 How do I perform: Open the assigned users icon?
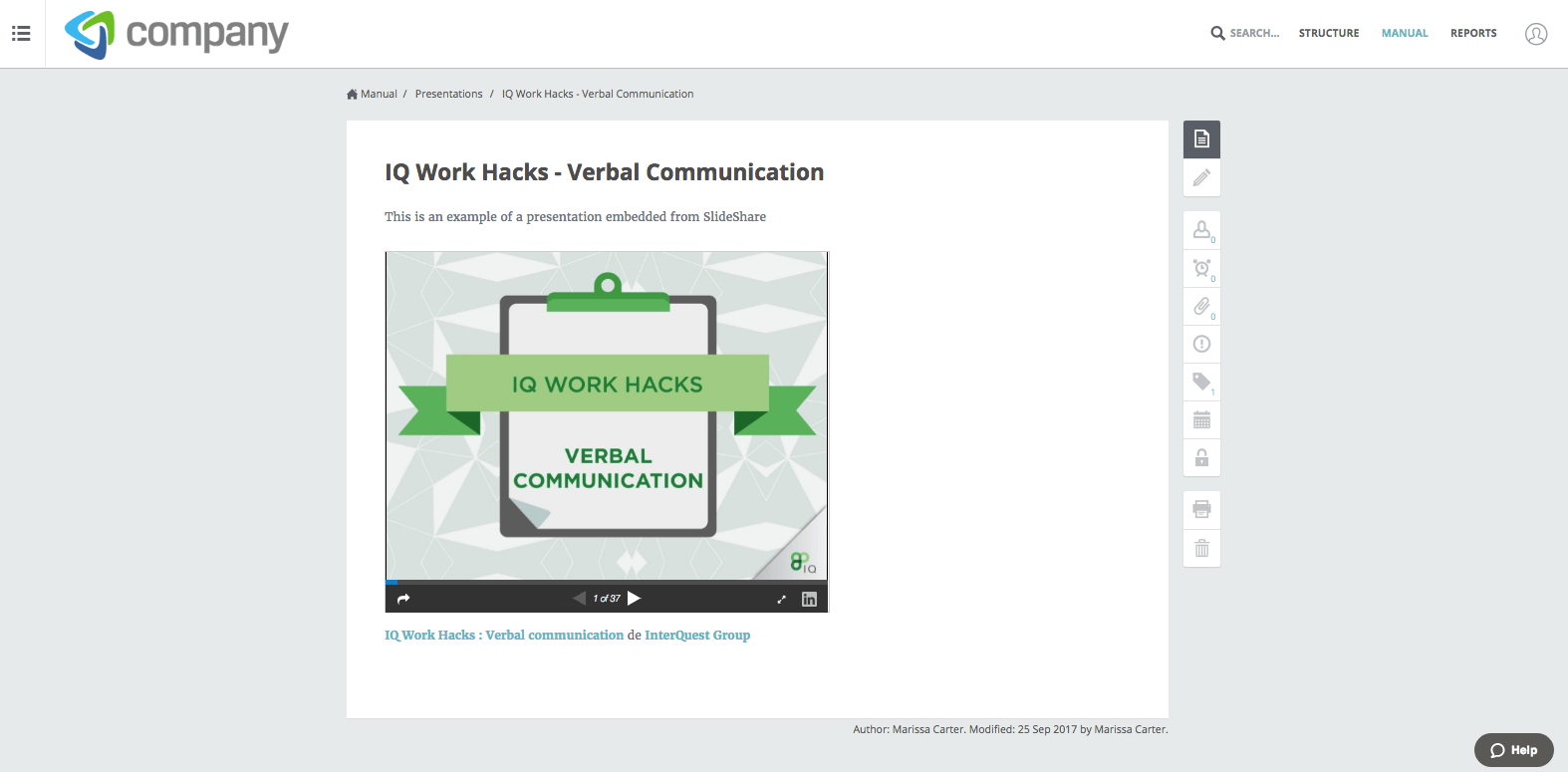[1201, 230]
